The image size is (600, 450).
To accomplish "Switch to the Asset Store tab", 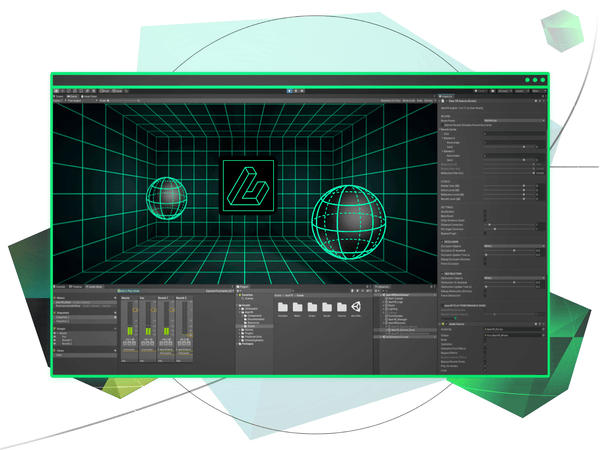I will [x=90, y=96].
